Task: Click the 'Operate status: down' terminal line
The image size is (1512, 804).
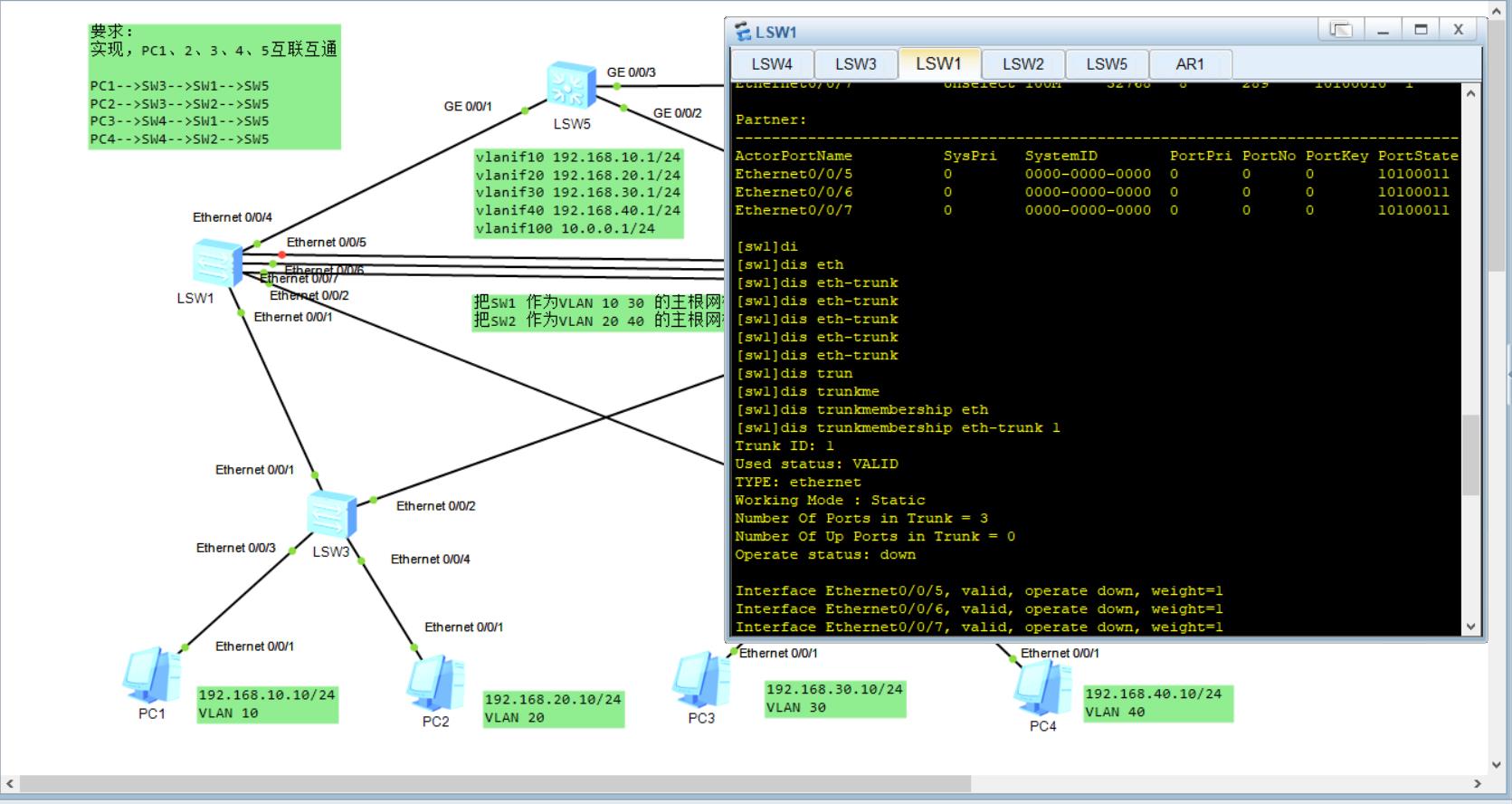Action: point(825,554)
